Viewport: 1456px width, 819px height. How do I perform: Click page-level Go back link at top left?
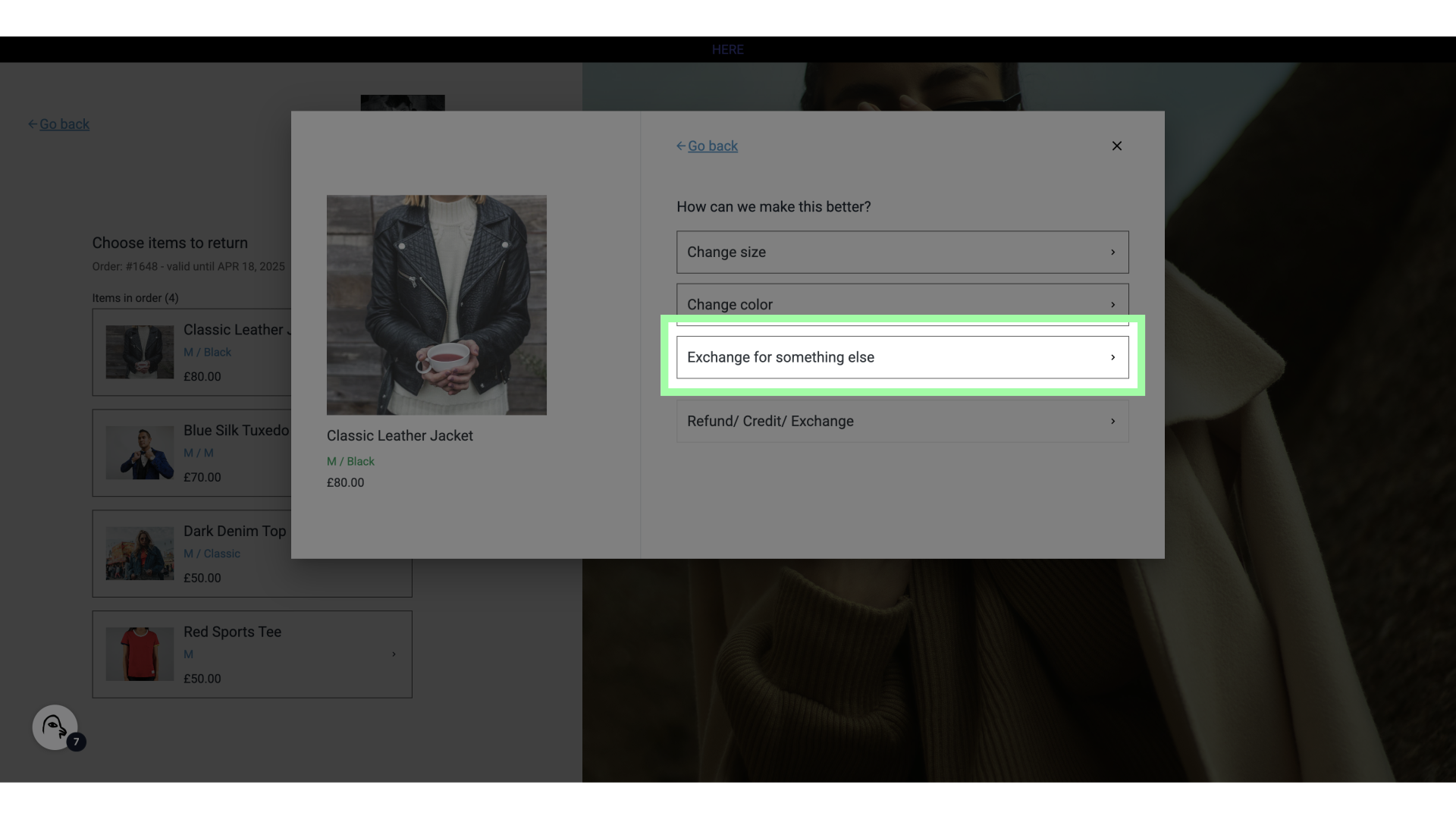pos(64,124)
